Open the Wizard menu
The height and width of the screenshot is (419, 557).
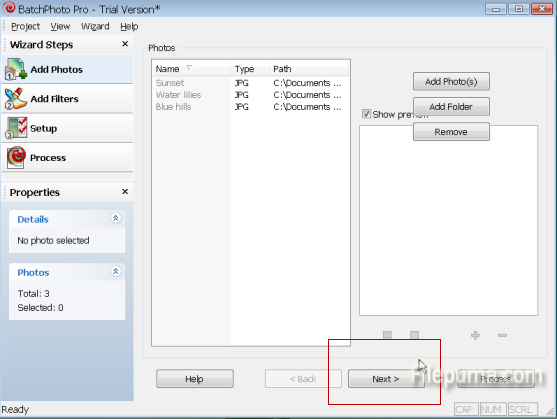[x=95, y=26]
